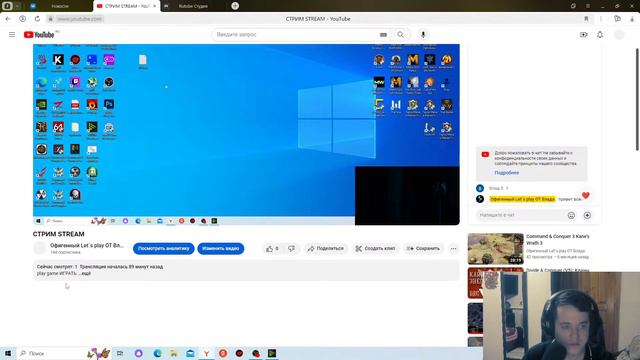Open the Command & Conquer 3 Kane's Wrath title

coord(558,240)
